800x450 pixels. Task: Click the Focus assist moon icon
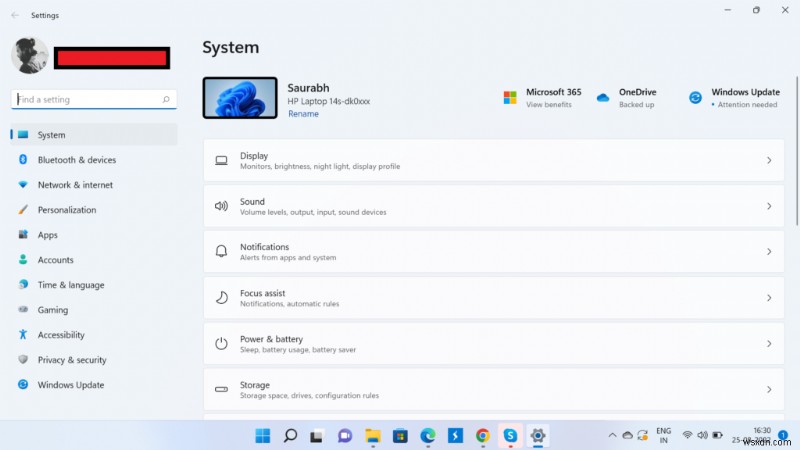pyautogui.click(x=221, y=297)
